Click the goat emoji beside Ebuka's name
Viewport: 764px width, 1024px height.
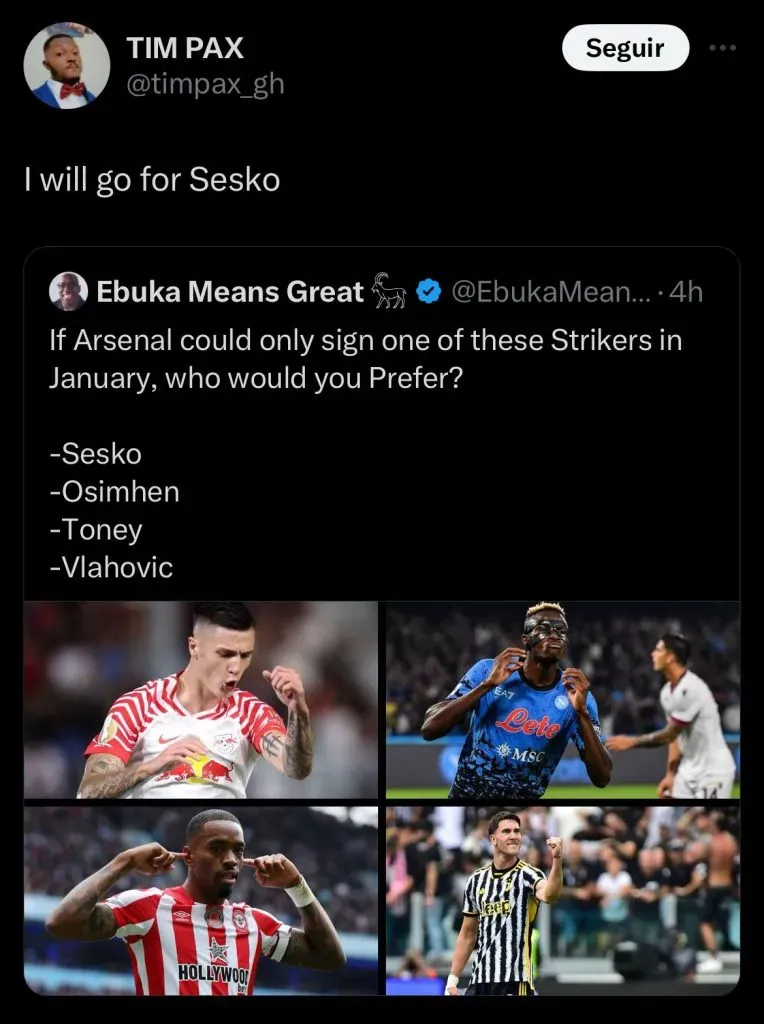point(389,291)
